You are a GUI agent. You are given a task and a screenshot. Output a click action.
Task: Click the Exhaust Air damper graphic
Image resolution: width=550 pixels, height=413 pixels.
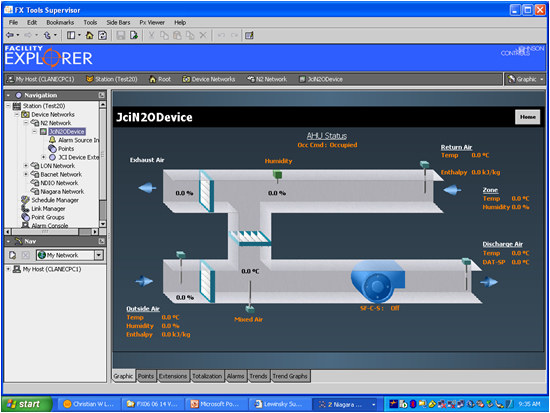pyautogui.click(x=206, y=191)
